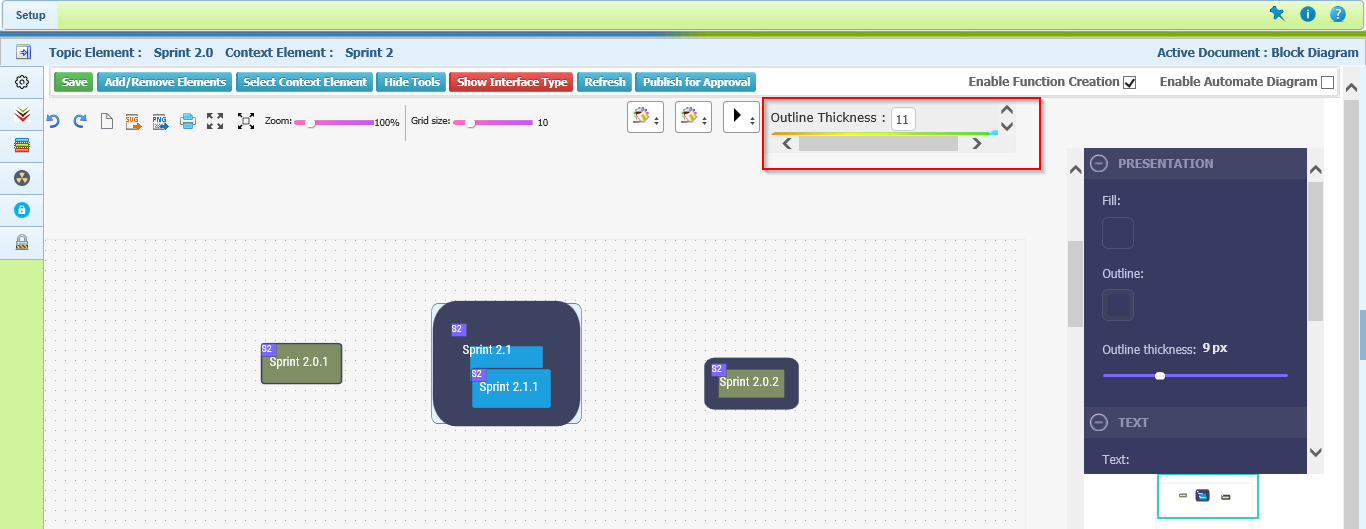
Task: Open the gear settings sidebar icon
Action: 22,82
